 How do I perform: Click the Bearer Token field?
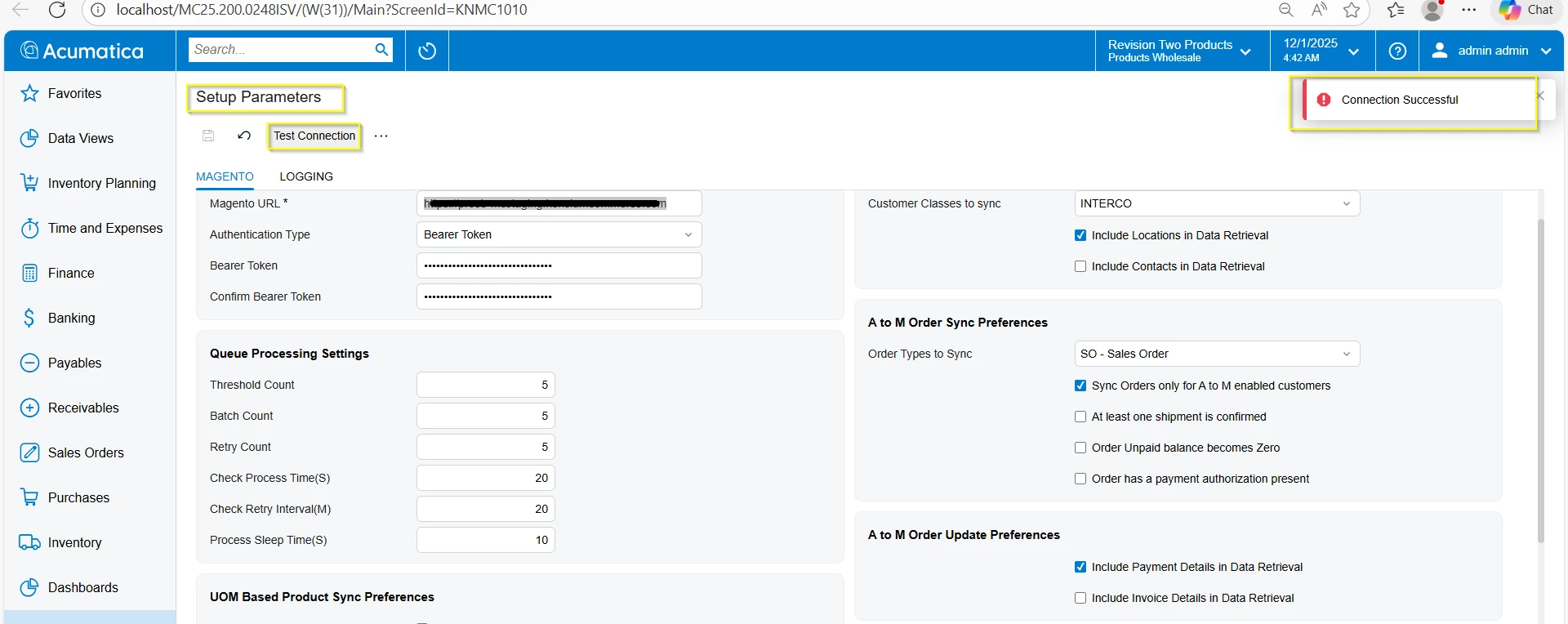click(559, 265)
